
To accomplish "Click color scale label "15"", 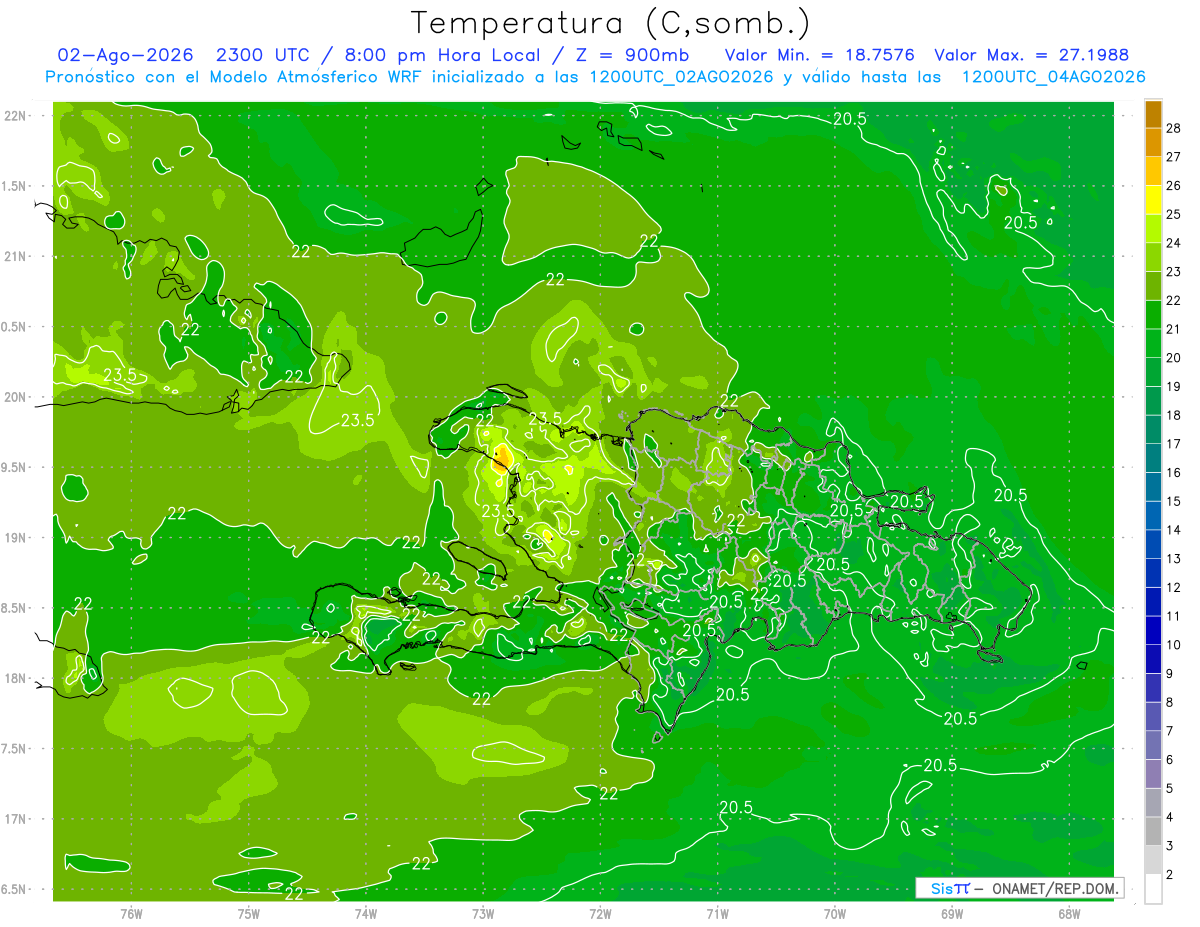I will coord(1174,501).
